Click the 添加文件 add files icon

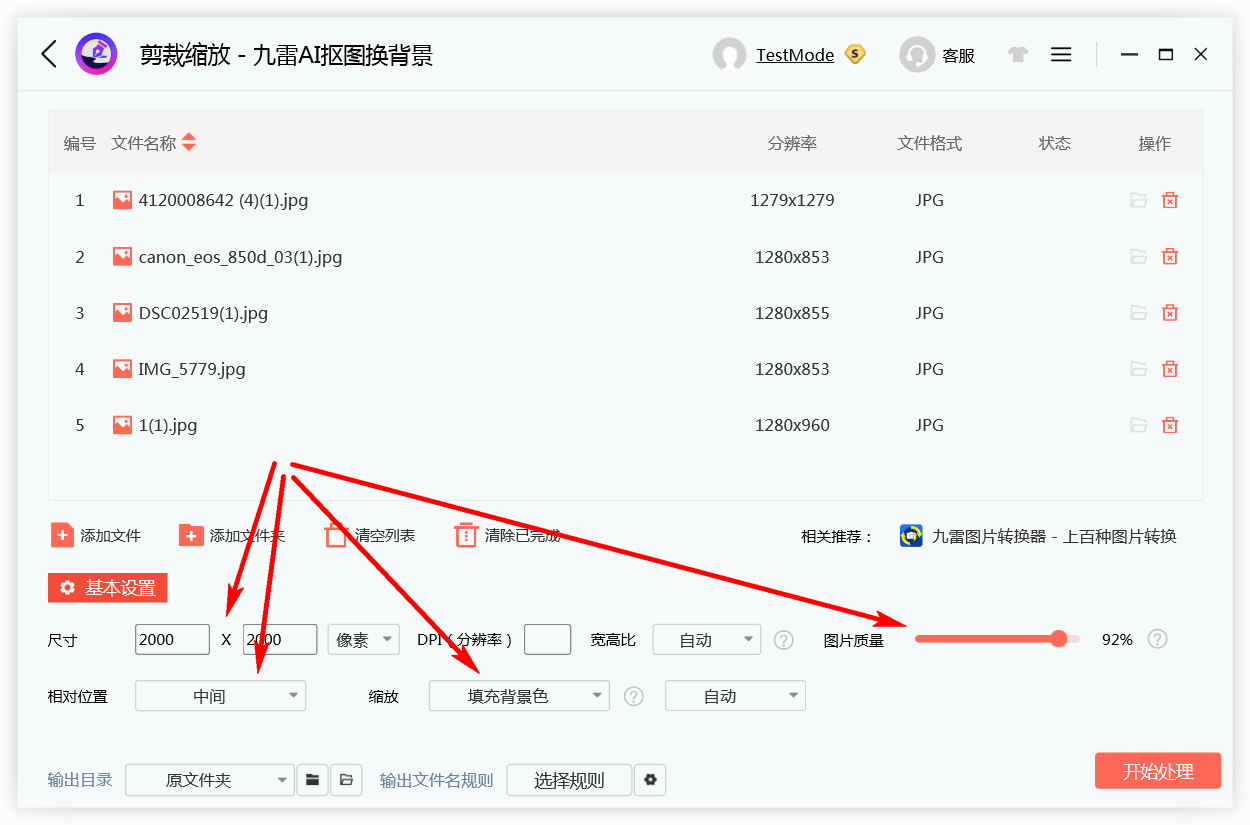pyautogui.click(x=62, y=535)
